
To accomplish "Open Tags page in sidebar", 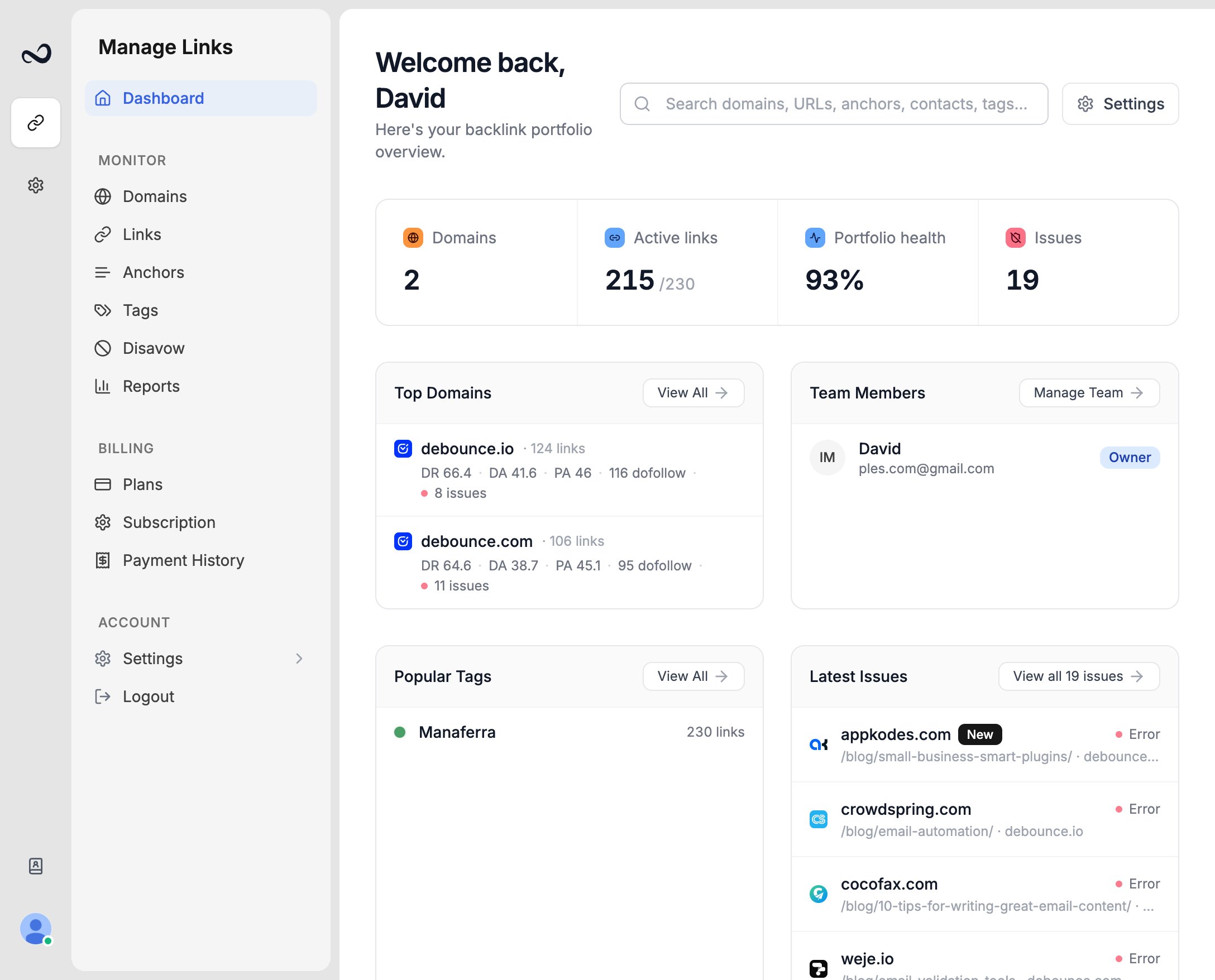I will (200, 310).
